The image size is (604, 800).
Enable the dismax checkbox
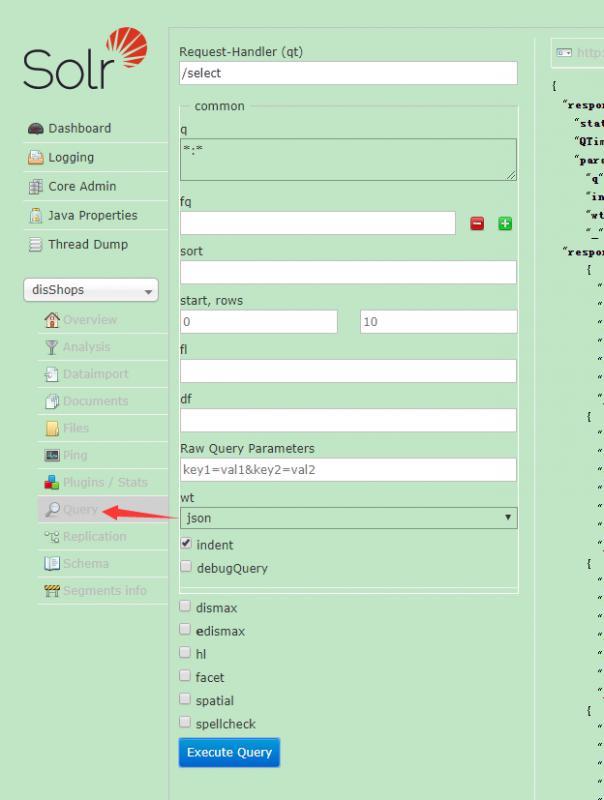[185, 606]
